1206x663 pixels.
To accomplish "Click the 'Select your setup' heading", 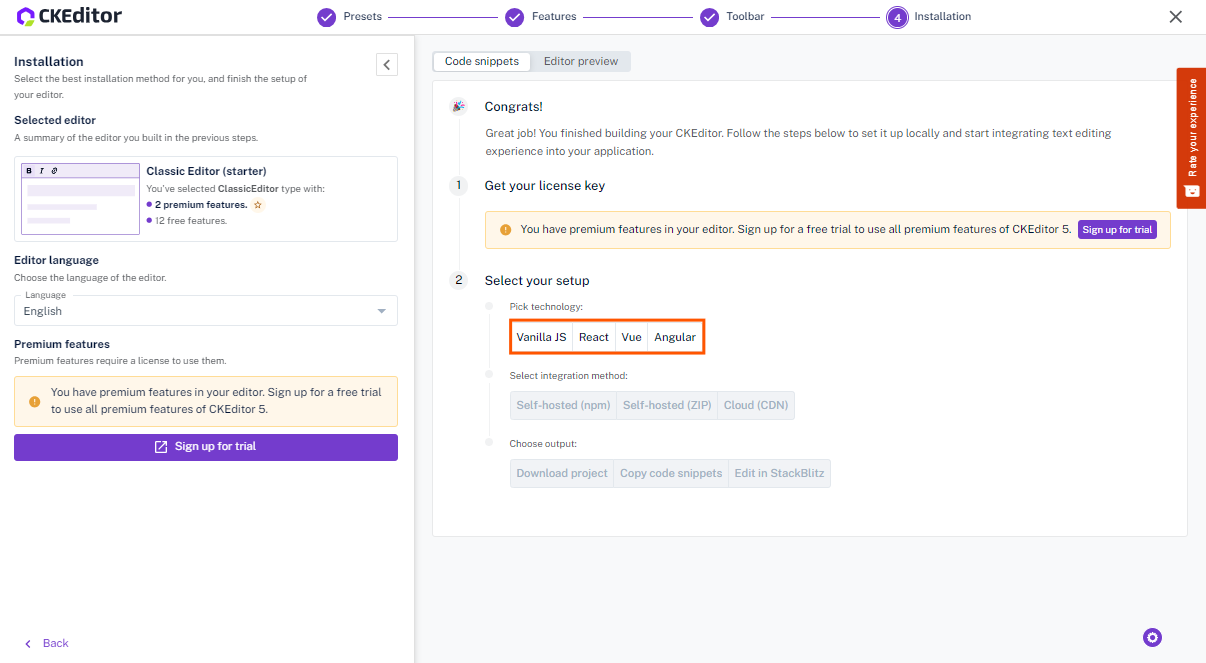I will (x=537, y=281).
